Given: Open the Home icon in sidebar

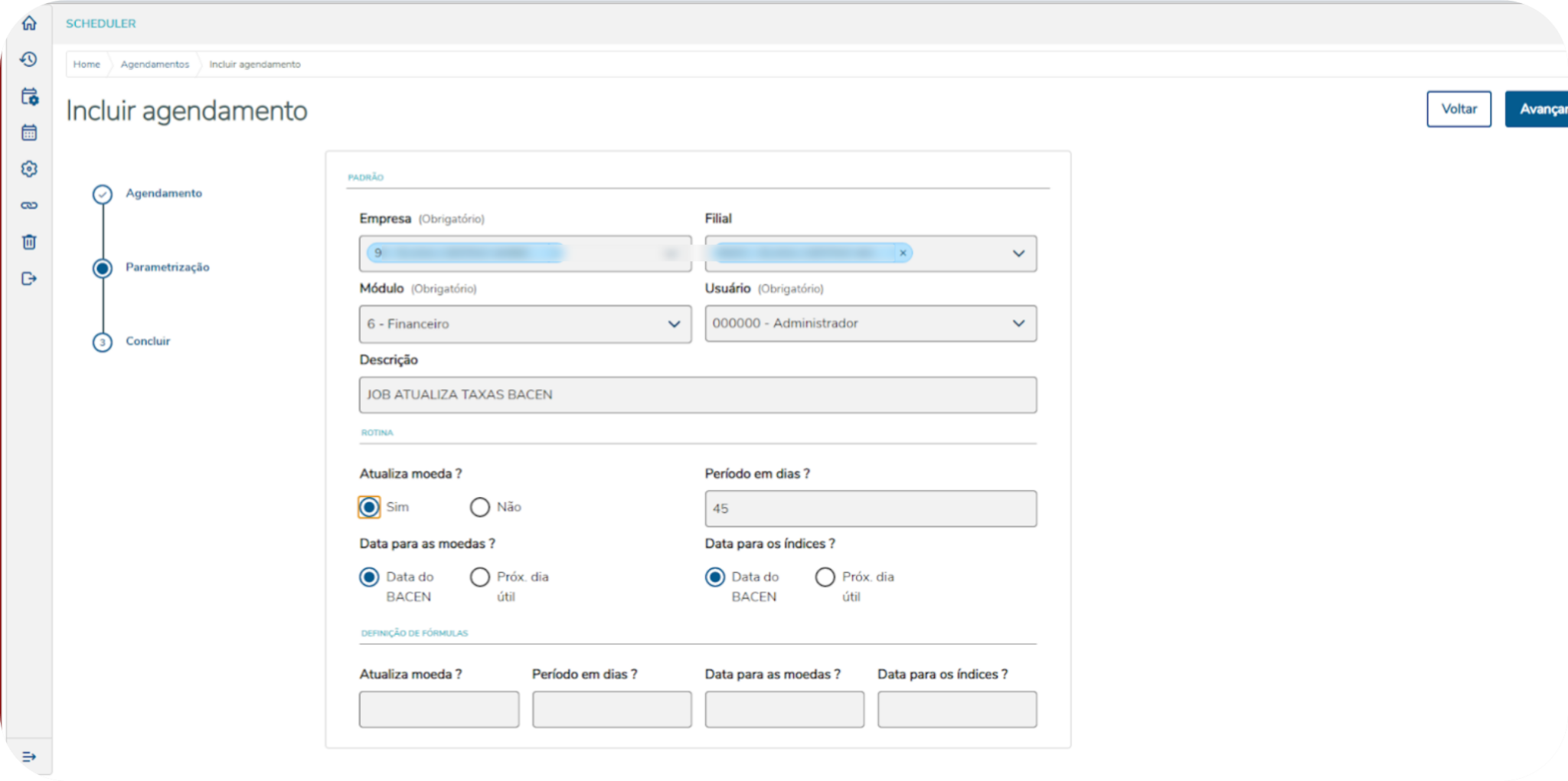Looking at the screenshot, I should [x=29, y=23].
